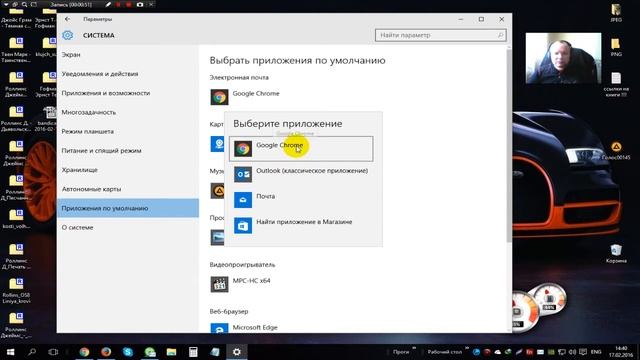Focus the Найти параметр search field
640x360 pixels.
coord(440,35)
